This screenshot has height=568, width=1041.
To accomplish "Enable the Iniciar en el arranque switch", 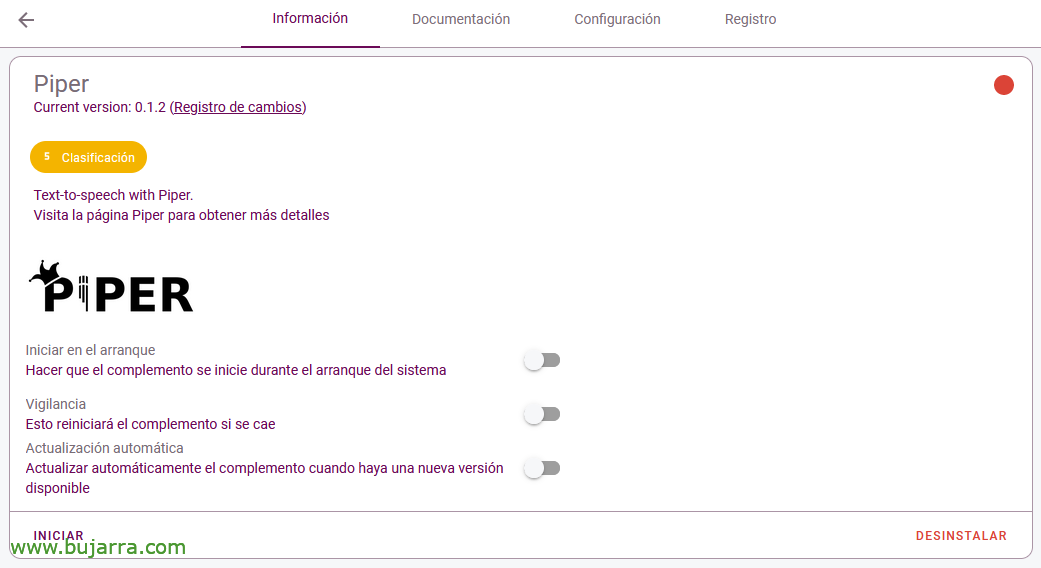I will (542, 360).
